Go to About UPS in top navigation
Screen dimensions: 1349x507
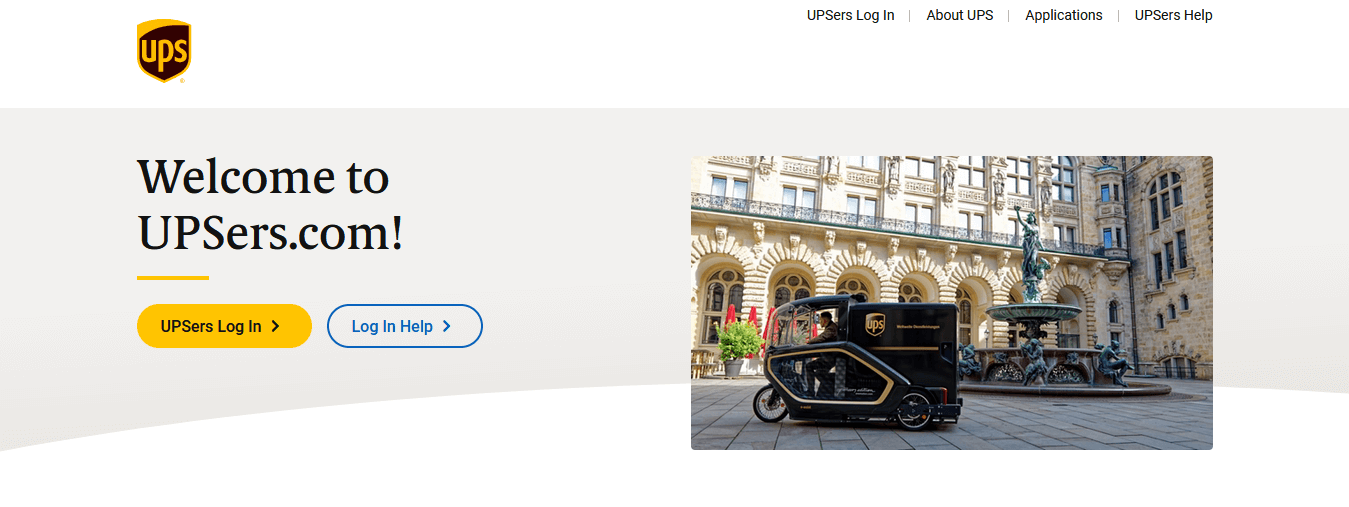960,15
